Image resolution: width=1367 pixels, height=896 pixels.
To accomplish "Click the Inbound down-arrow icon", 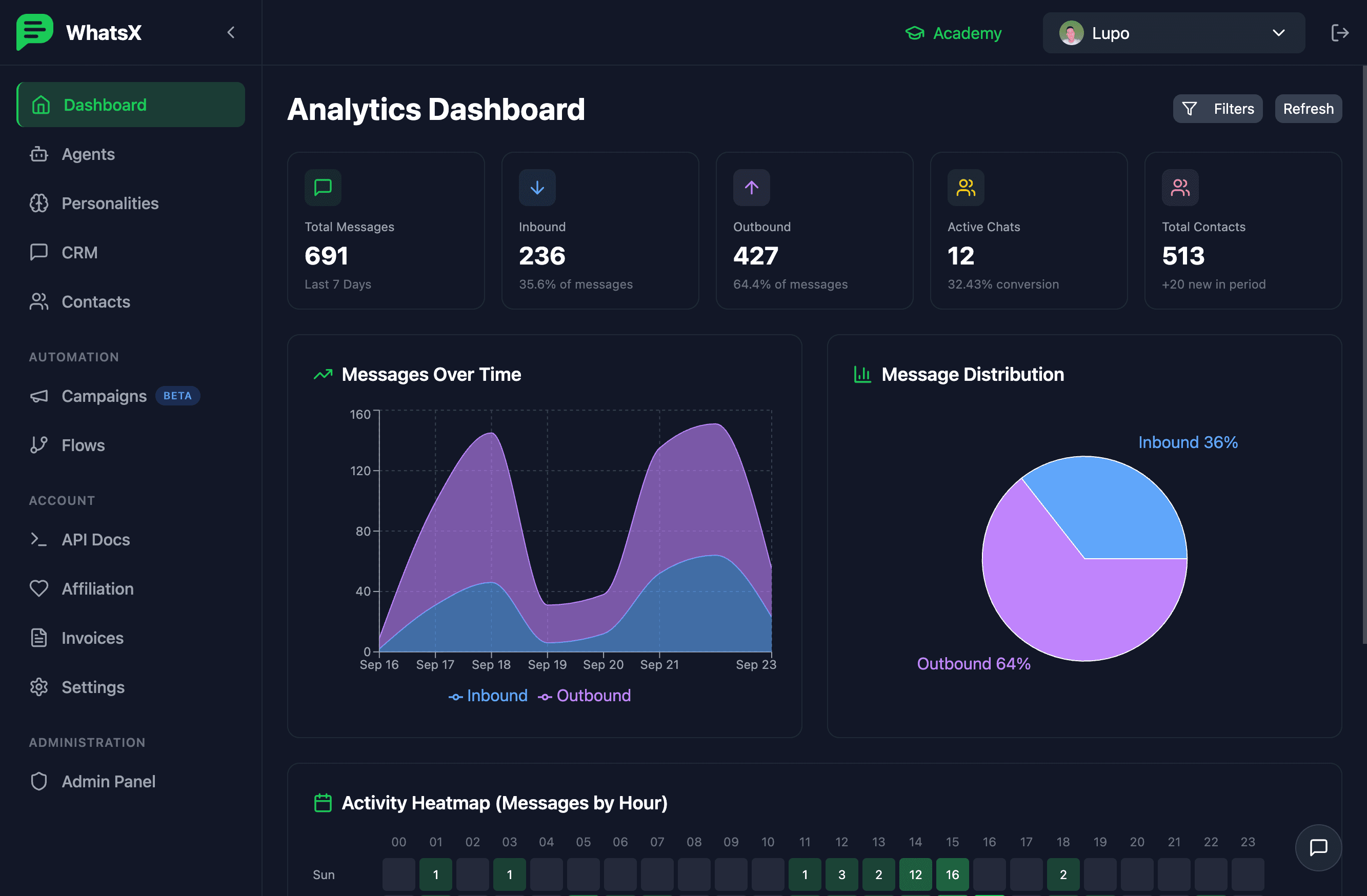I will tap(537, 187).
